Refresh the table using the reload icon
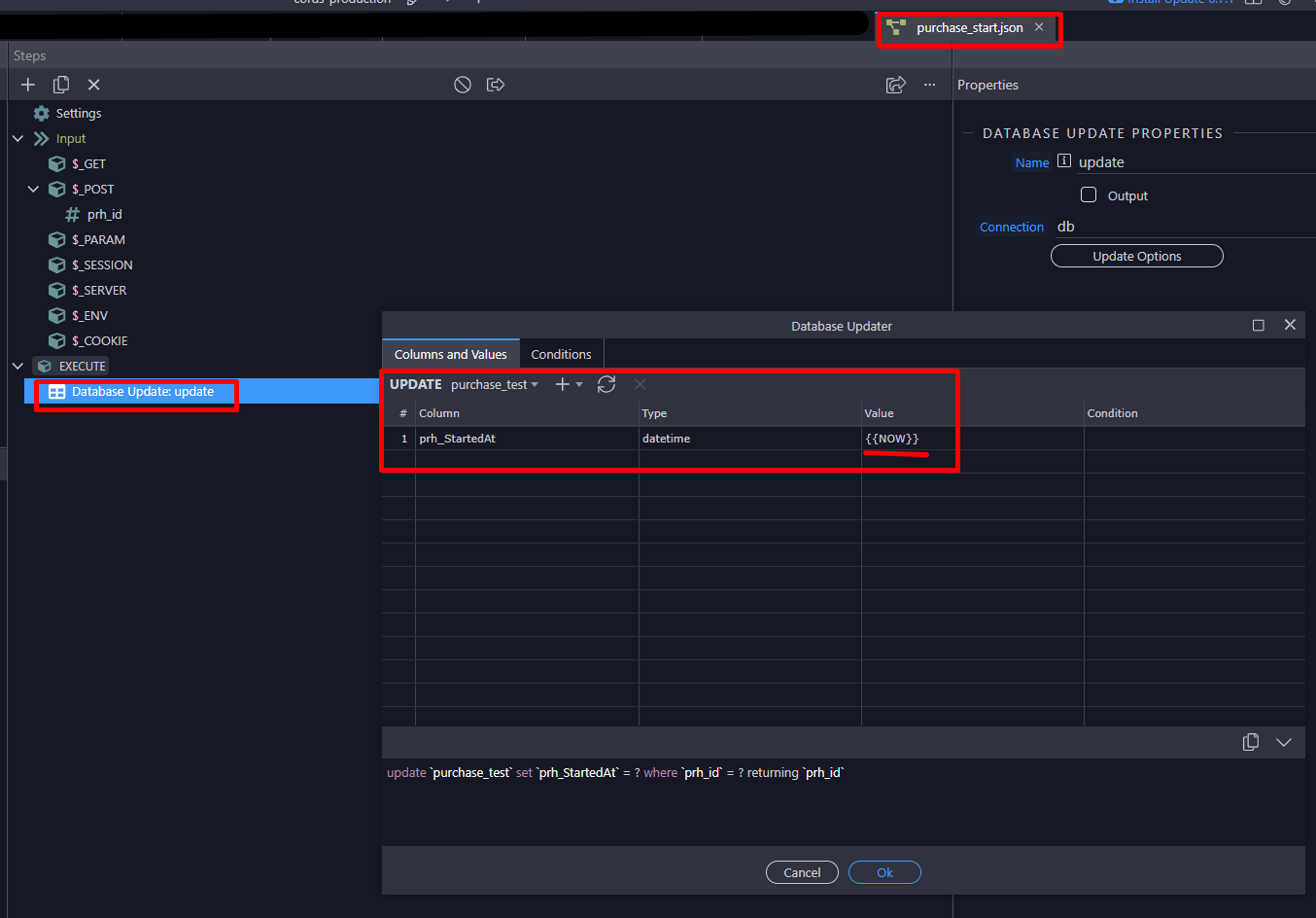Viewport: 1316px width, 918px height. click(x=606, y=384)
